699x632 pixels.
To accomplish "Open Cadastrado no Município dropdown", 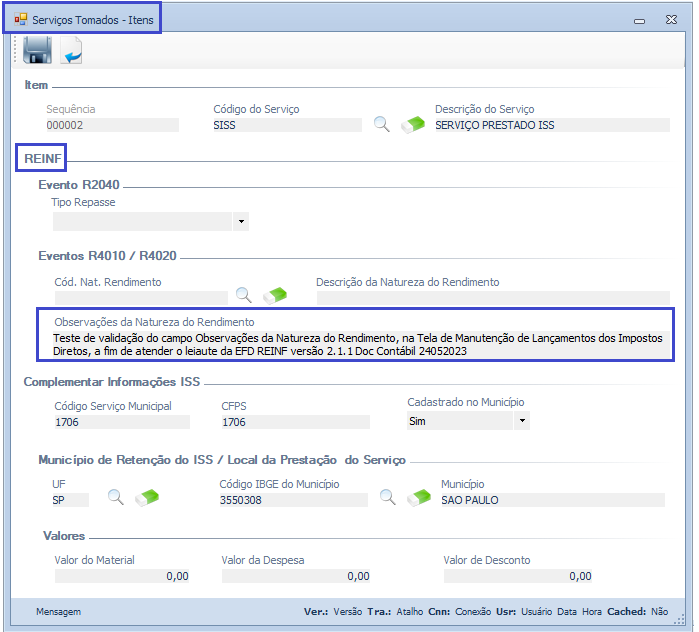I will pyautogui.click(x=521, y=422).
